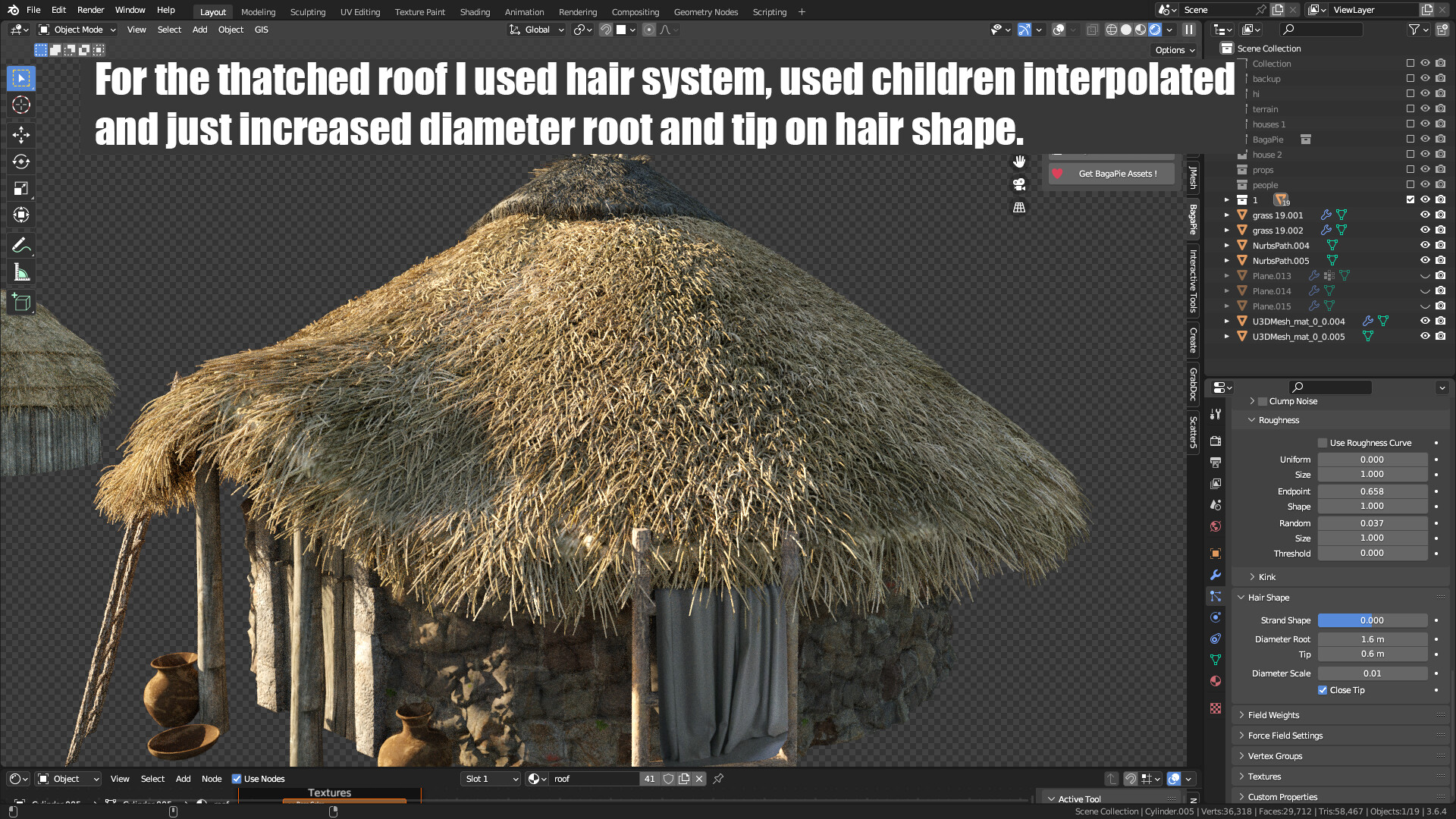Uncheck the Close Tip checkbox
The height and width of the screenshot is (819, 1456).
click(x=1323, y=690)
